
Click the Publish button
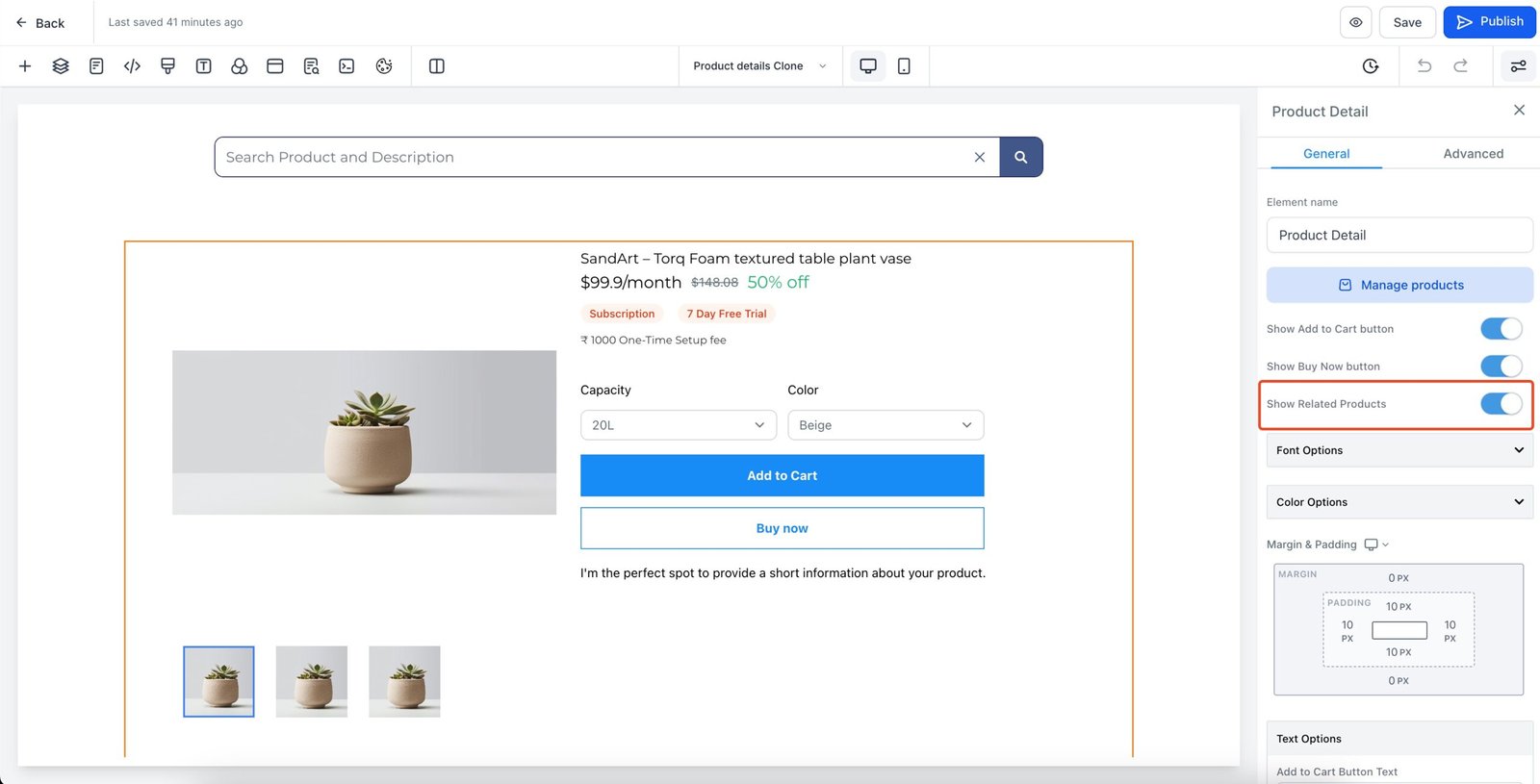point(1489,22)
